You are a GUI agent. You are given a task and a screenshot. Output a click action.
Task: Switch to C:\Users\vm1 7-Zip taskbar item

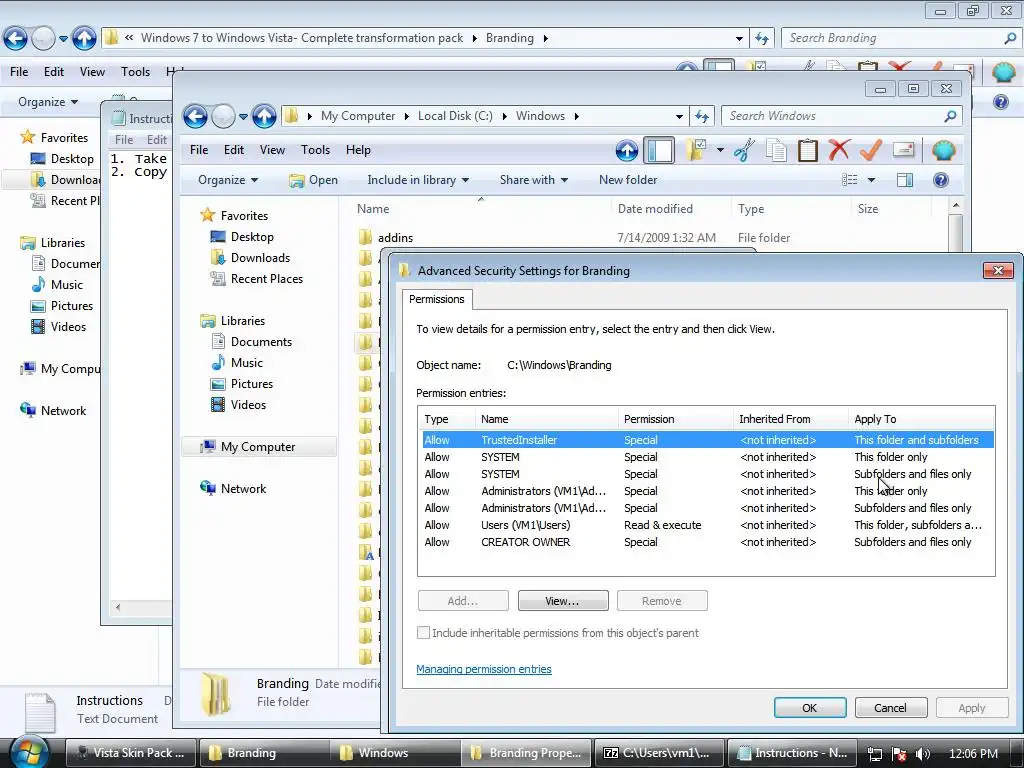click(659, 753)
